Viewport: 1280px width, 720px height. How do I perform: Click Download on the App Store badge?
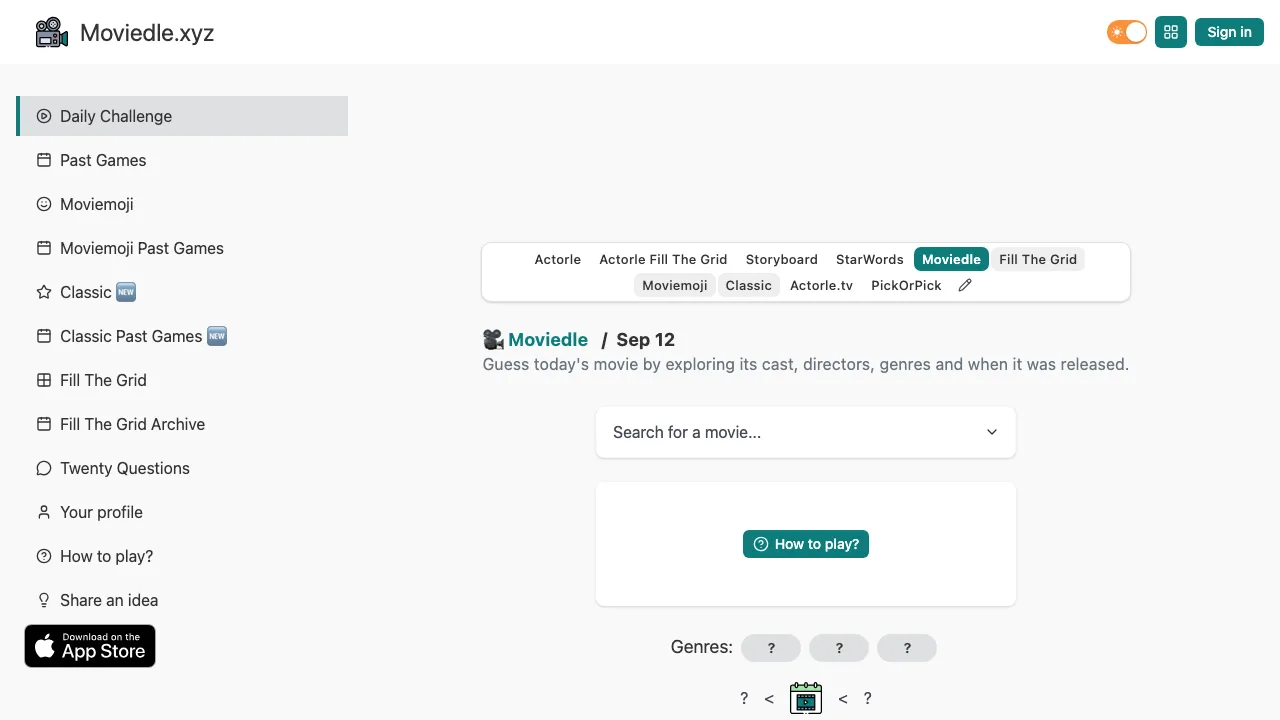(90, 646)
